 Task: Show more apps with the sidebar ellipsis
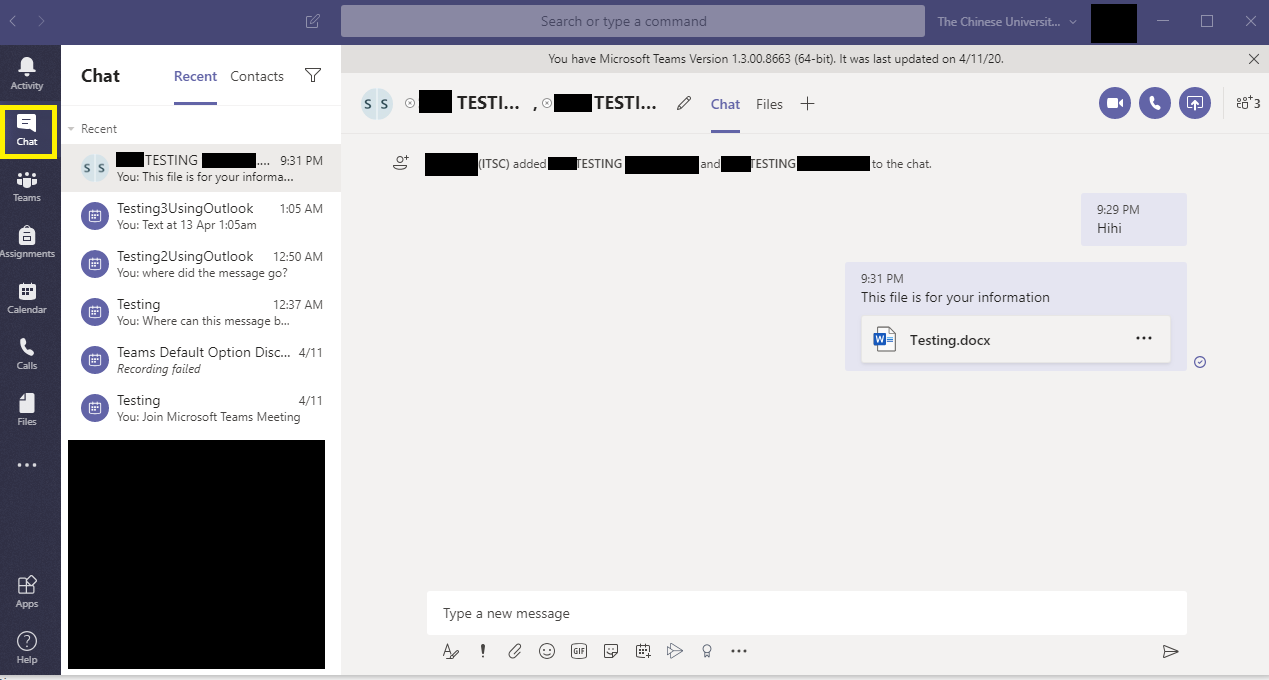27,465
